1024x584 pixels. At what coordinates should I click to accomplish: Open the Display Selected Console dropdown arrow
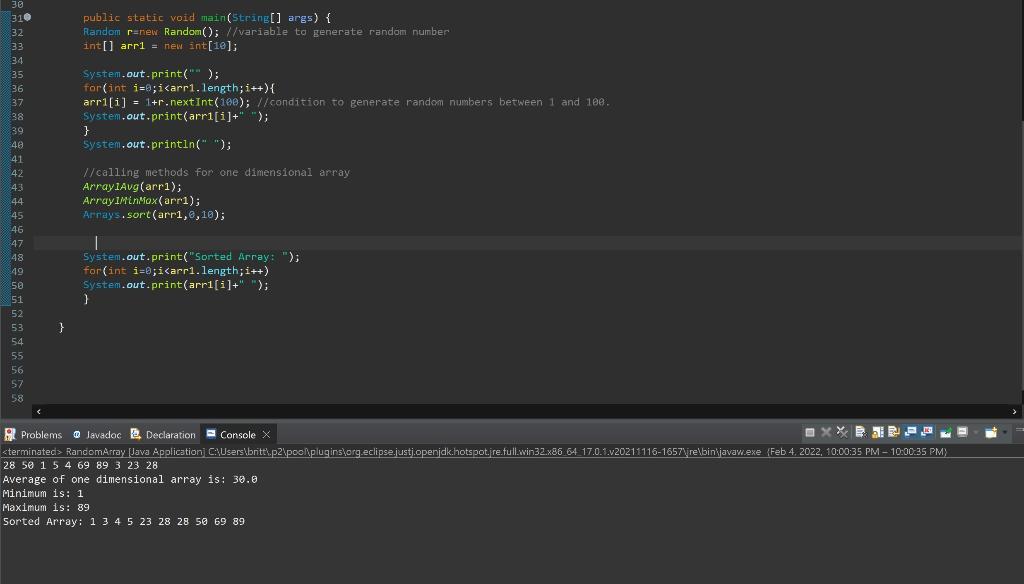[x=976, y=433]
